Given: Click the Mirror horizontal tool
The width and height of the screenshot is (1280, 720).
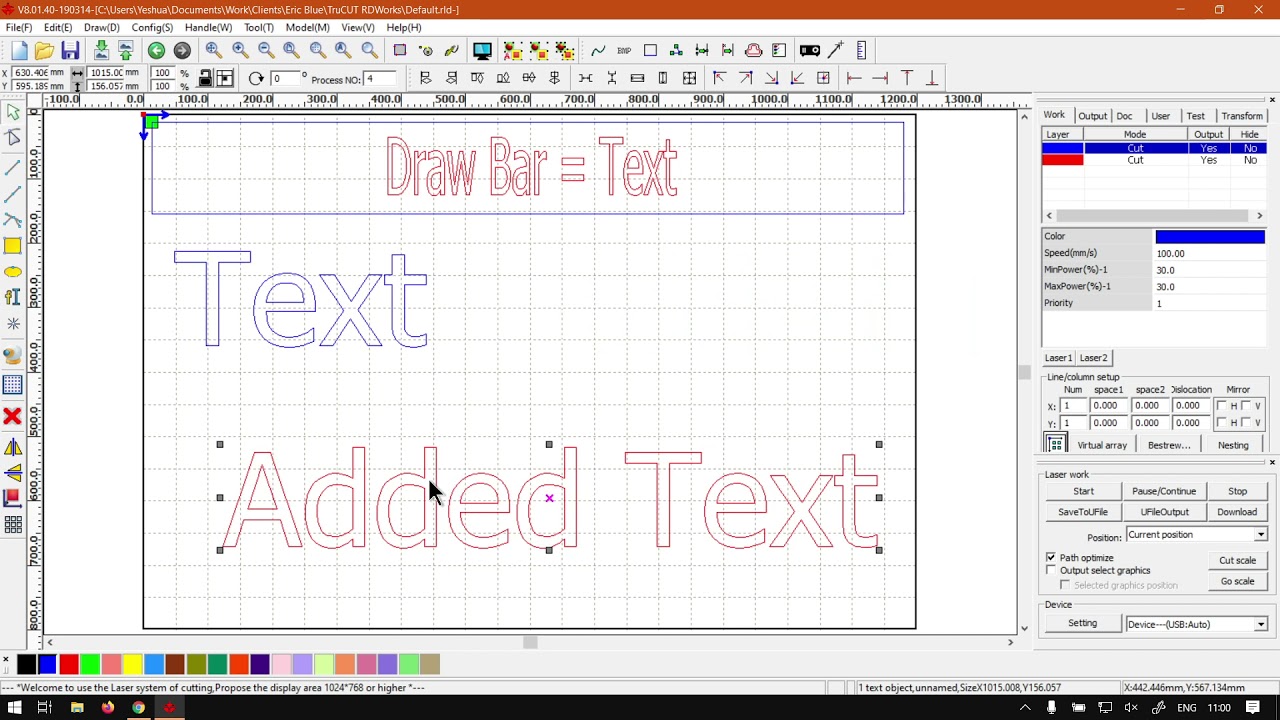Looking at the screenshot, I should (x=13, y=448).
